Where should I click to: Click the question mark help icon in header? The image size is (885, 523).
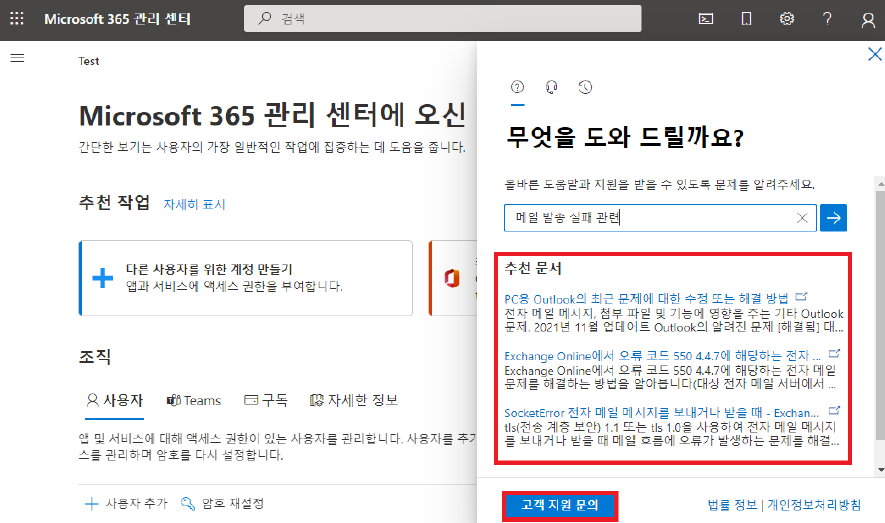tap(827, 19)
